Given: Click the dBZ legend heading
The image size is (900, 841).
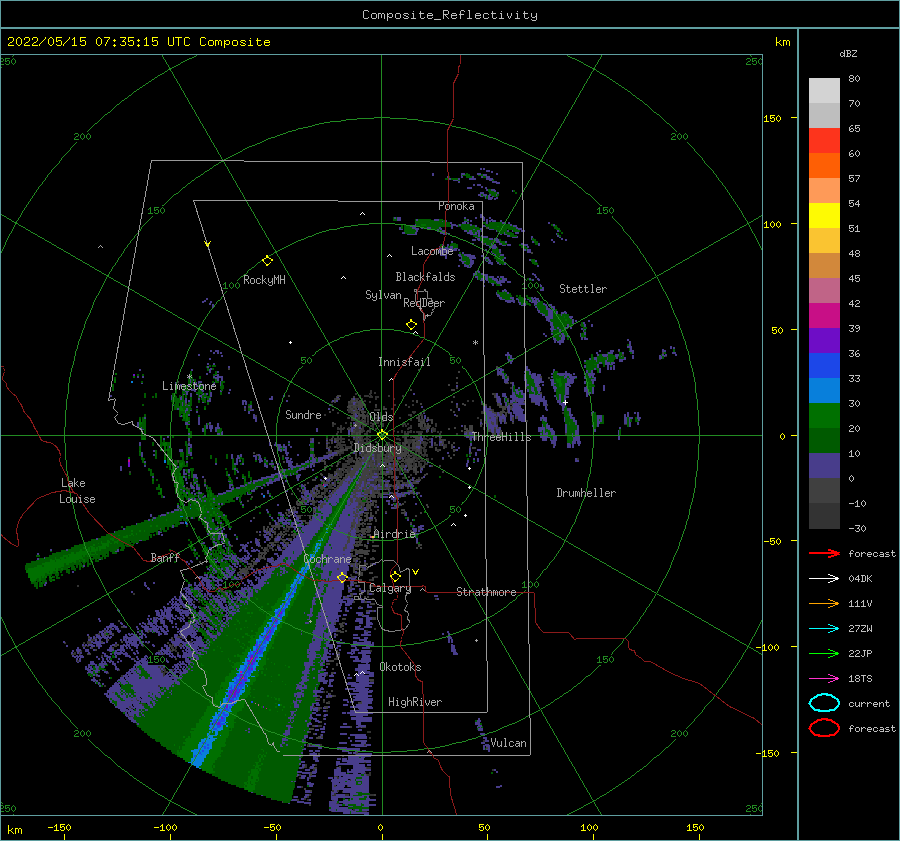Looking at the screenshot, I should click(x=848, y=53).
